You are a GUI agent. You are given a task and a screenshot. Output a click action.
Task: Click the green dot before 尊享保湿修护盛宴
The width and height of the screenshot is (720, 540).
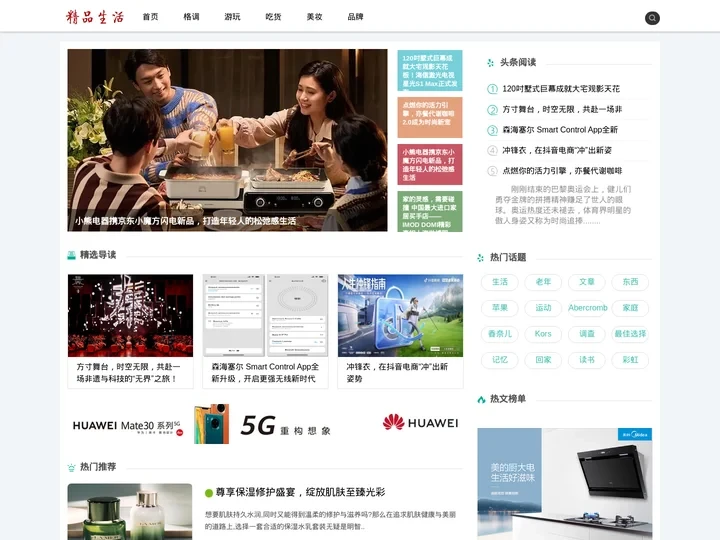[209, 493]
